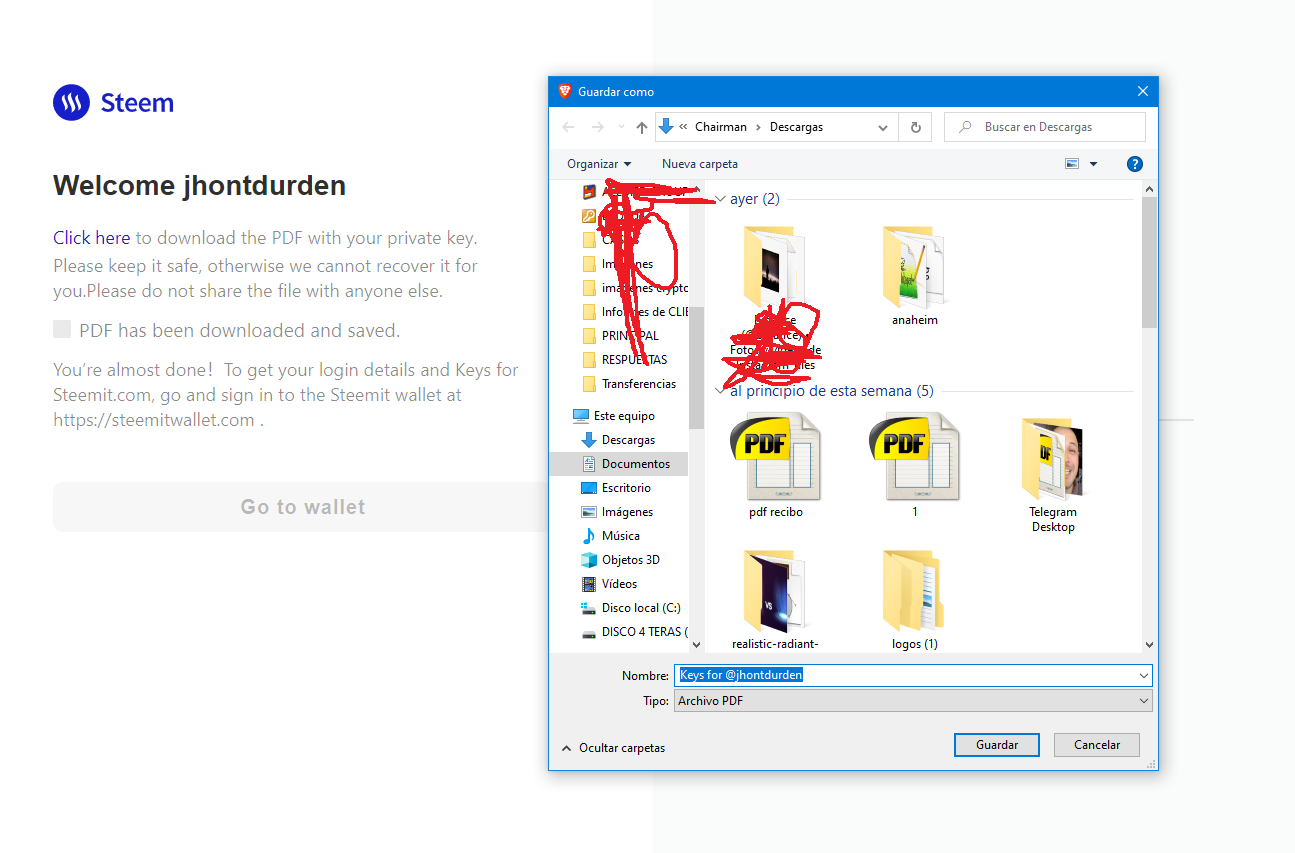The height and width of the screenshot is (853, 1295).
Task: Click Descargas in the address breadcrumb
Action: click(796, 127)
